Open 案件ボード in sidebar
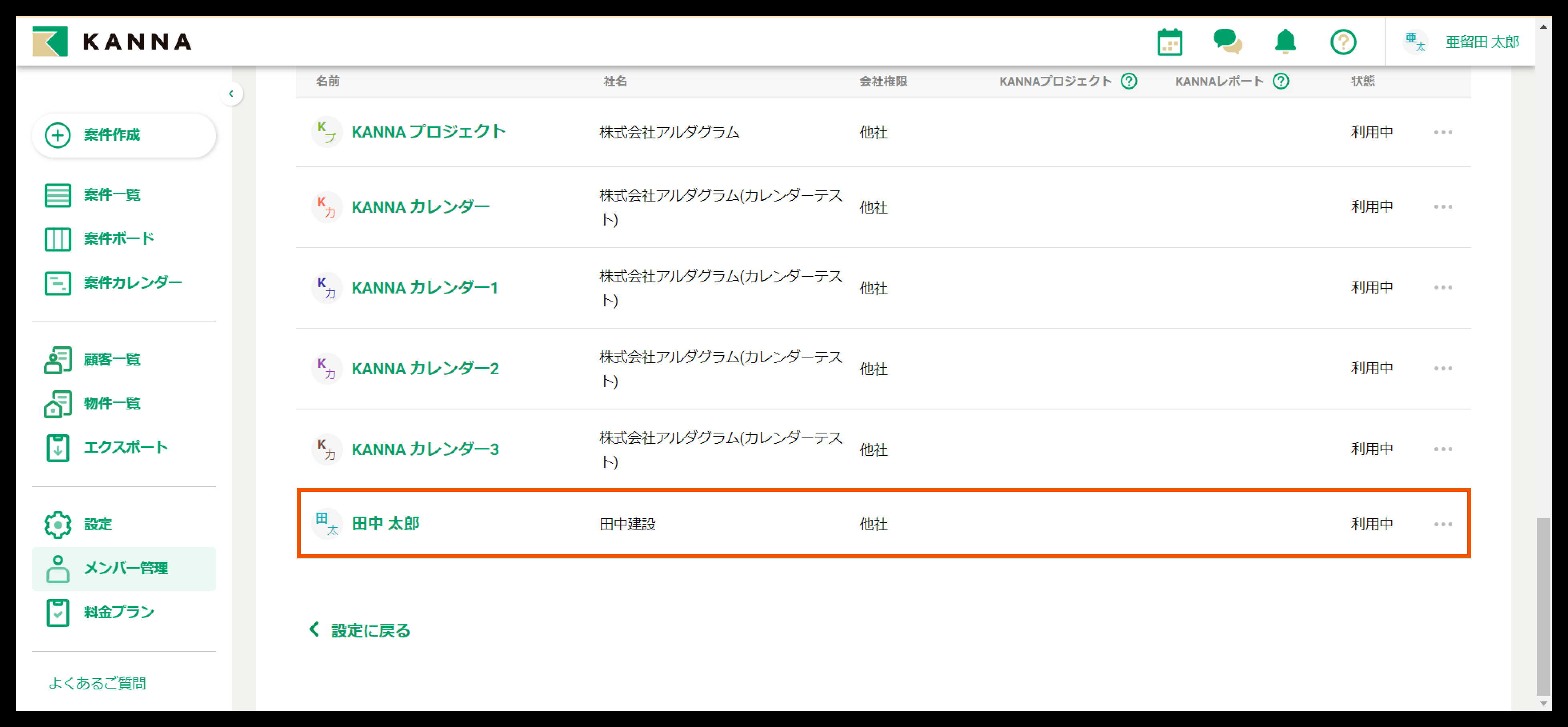The height and width of the screenshot is (727, 1568). [x=119, y=238]
